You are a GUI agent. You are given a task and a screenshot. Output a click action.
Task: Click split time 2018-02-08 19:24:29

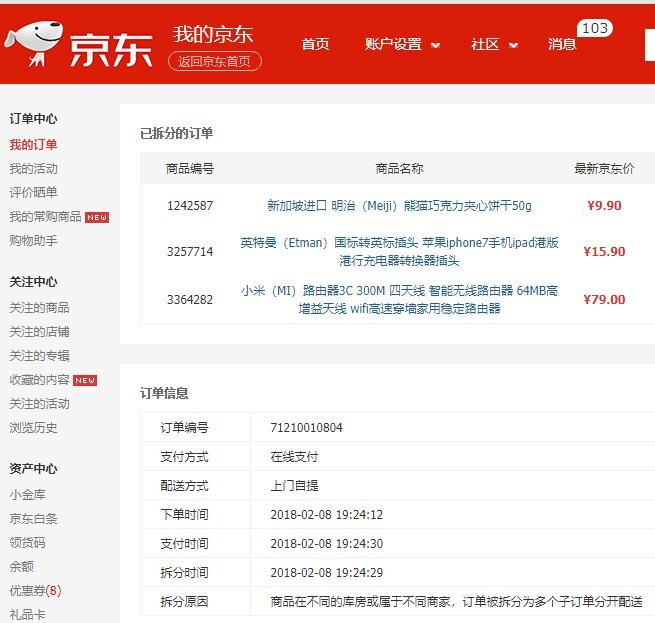coord(327,572)
